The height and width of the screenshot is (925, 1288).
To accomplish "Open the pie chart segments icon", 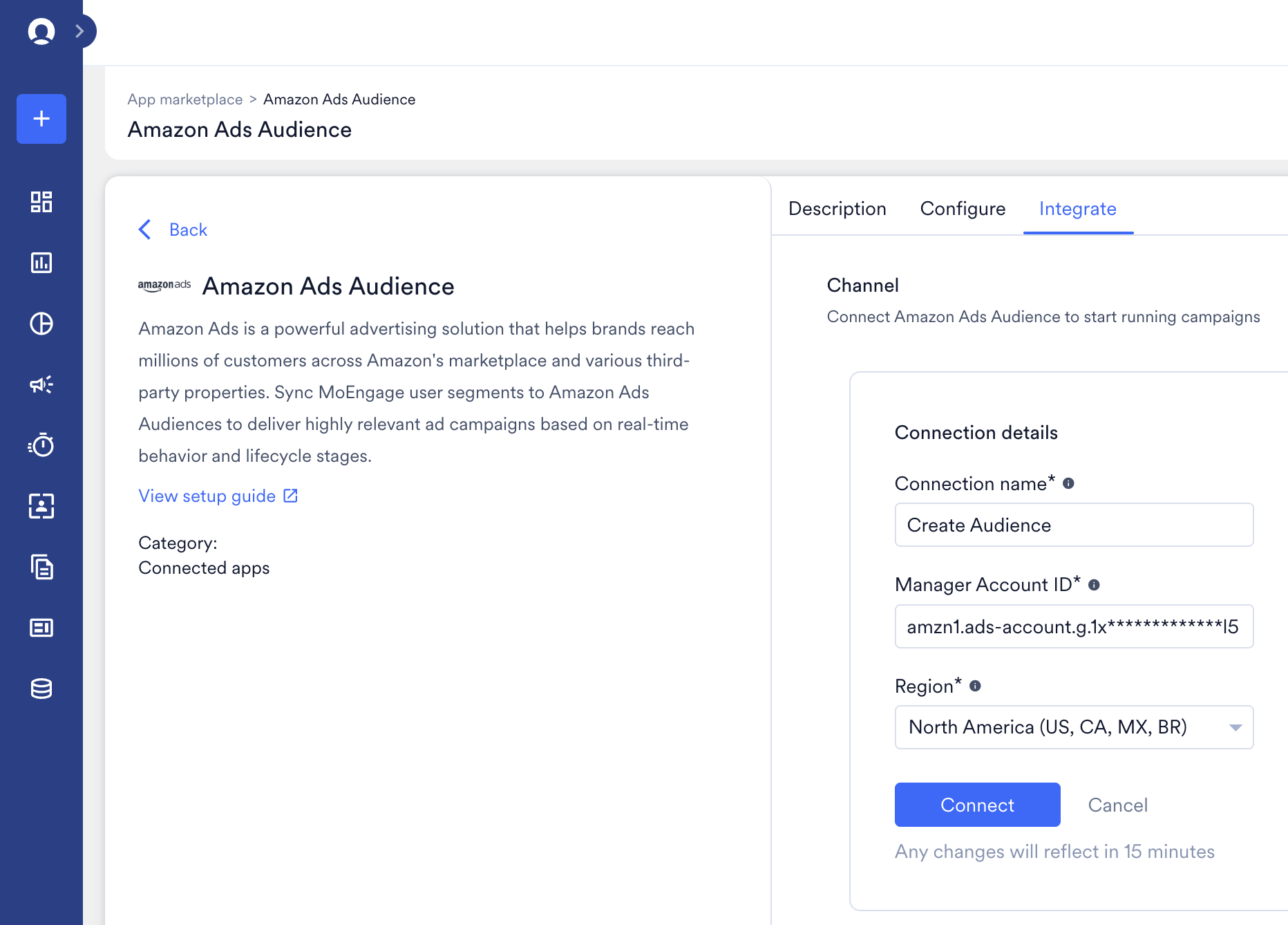I will point(41,324).
